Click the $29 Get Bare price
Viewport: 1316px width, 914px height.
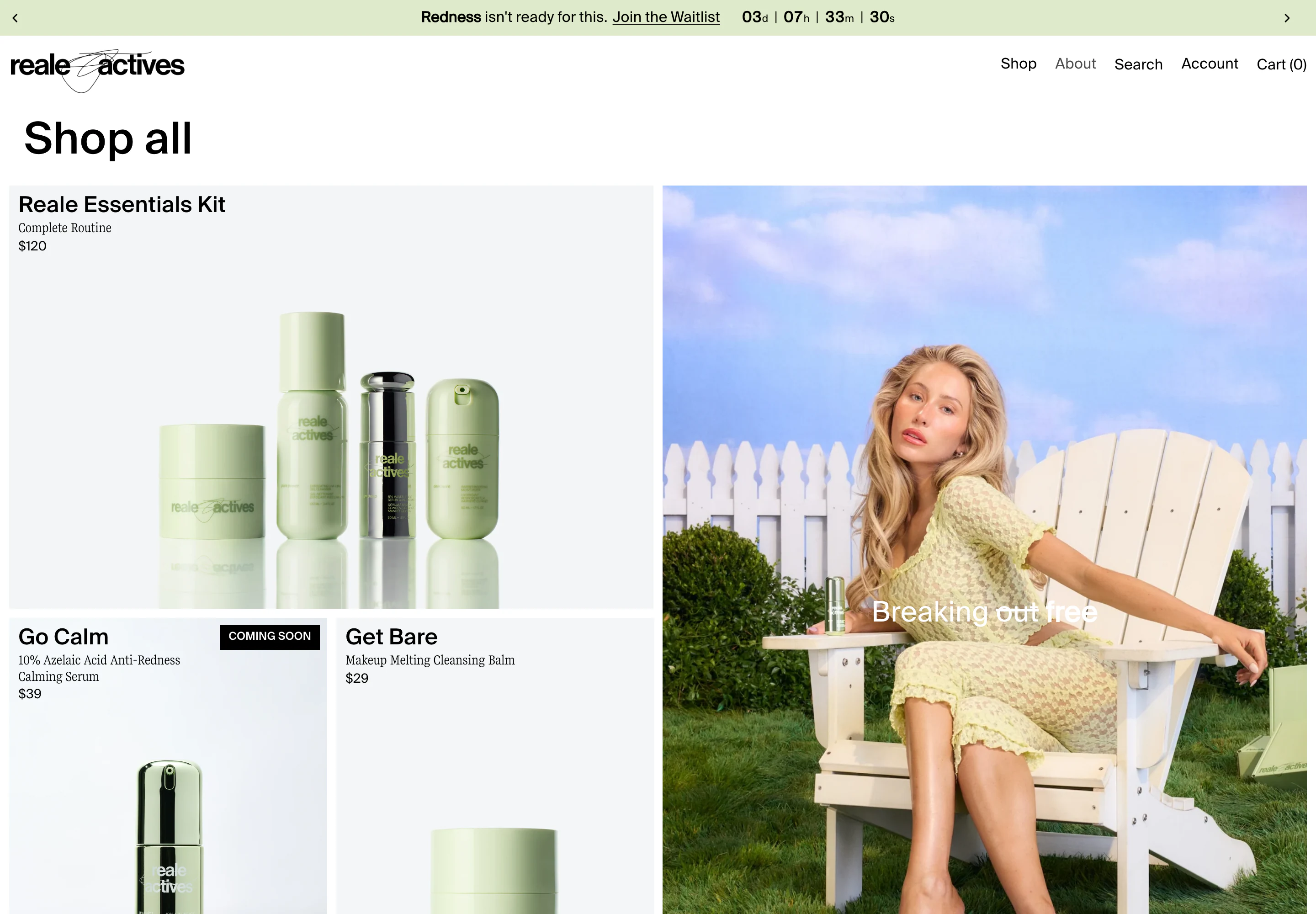[x=357, y=679]
